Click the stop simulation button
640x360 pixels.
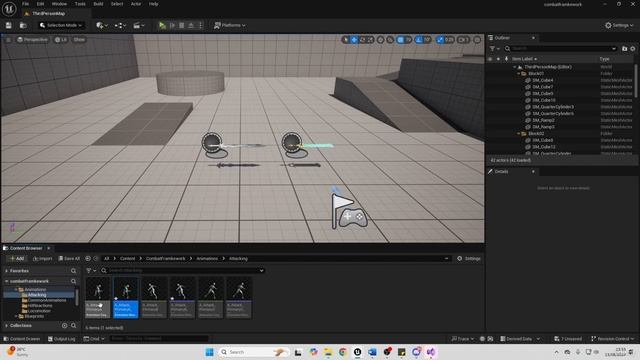click(x=182, y=25)
